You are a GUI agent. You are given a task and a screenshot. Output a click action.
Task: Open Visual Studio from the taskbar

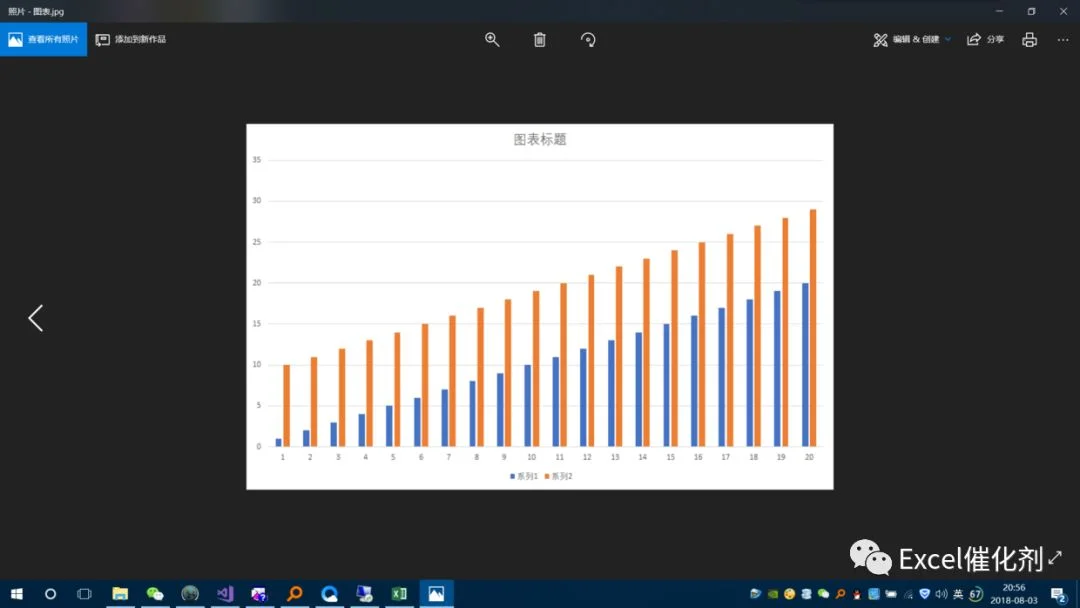pos(225,594)
